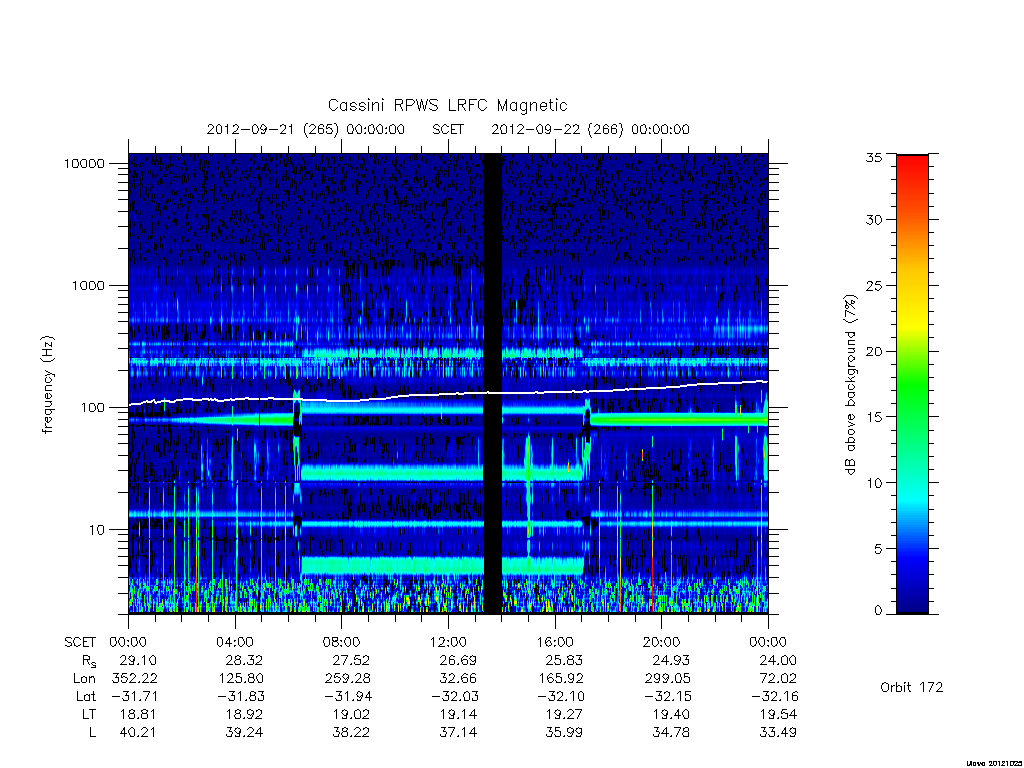Click the black data gap in the spectrogram
The image size is (1024, 768).
click(x=492, y=383)
